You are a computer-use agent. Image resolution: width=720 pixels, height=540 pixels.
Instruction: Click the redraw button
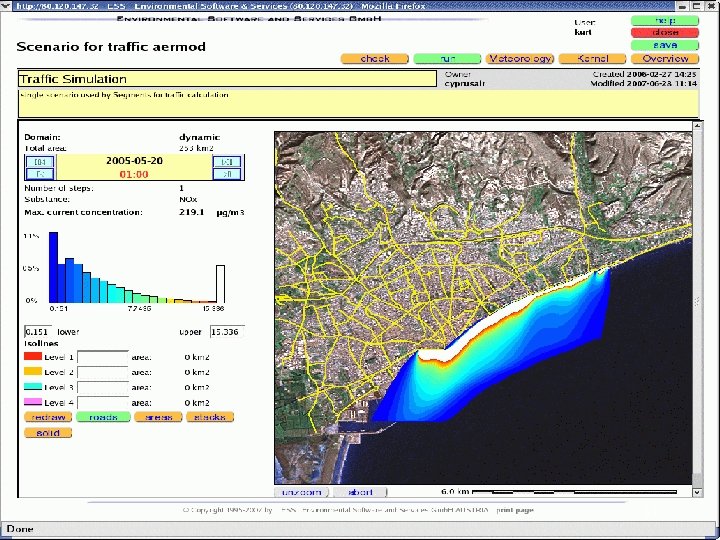(48, 417)
